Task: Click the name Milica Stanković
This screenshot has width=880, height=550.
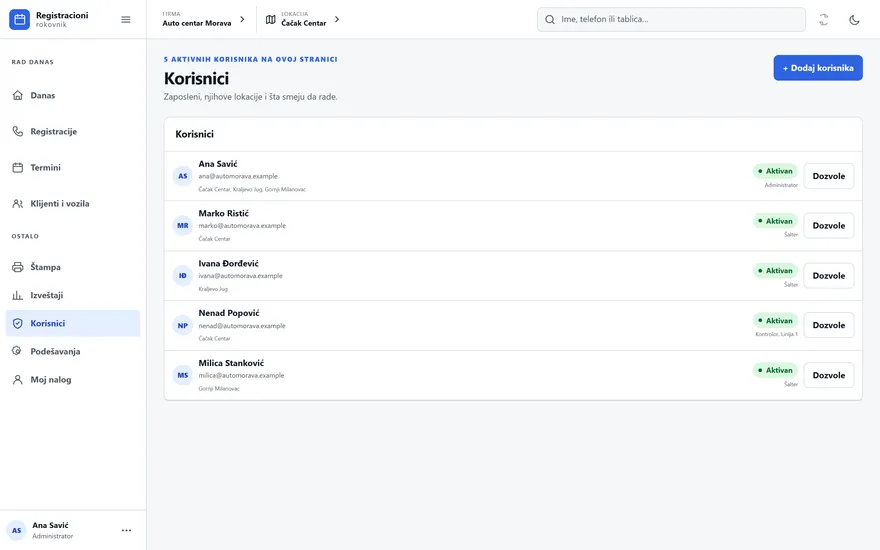Action: click(231, 363)
